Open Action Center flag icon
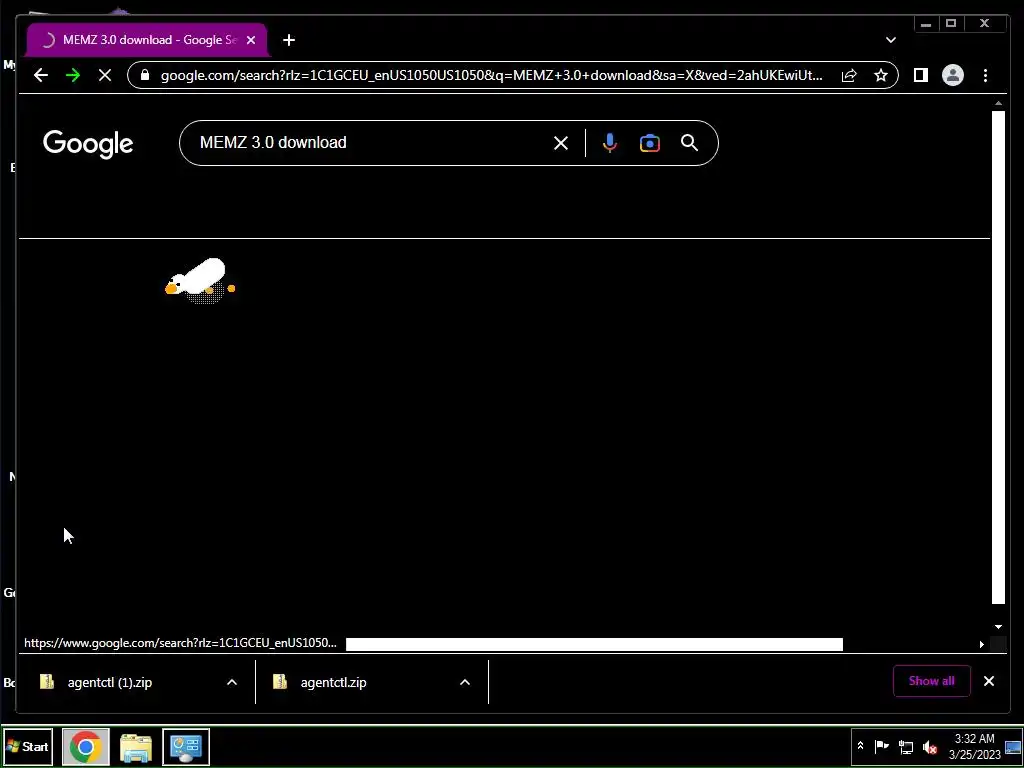Screen dimensions: 1024x768 pos(882,746)
